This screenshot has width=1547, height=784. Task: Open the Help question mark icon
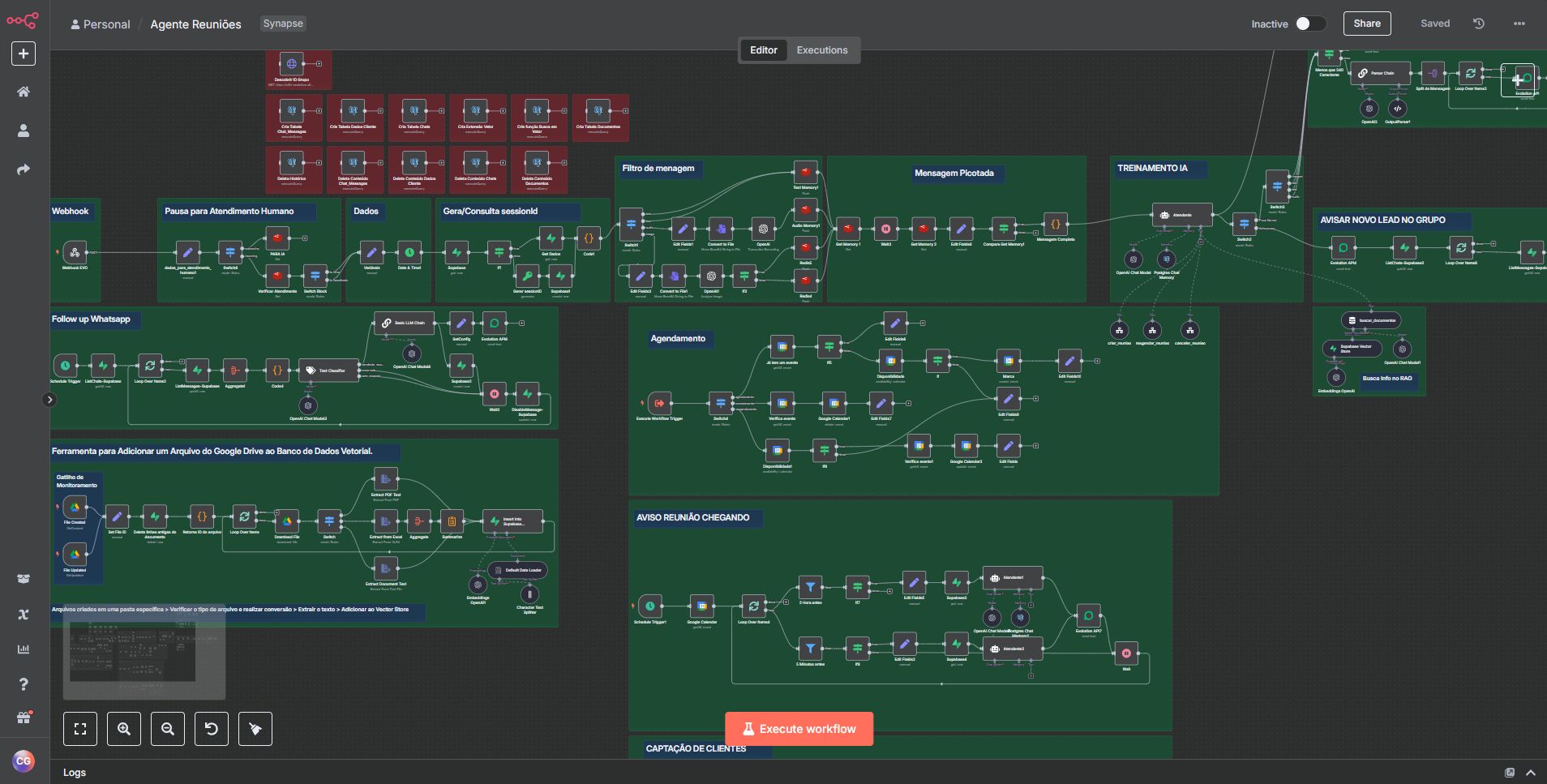24,684
